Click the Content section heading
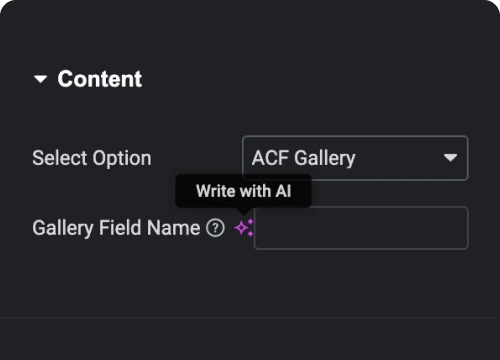Viewport: 500px width, 360px height. (100, 79)
